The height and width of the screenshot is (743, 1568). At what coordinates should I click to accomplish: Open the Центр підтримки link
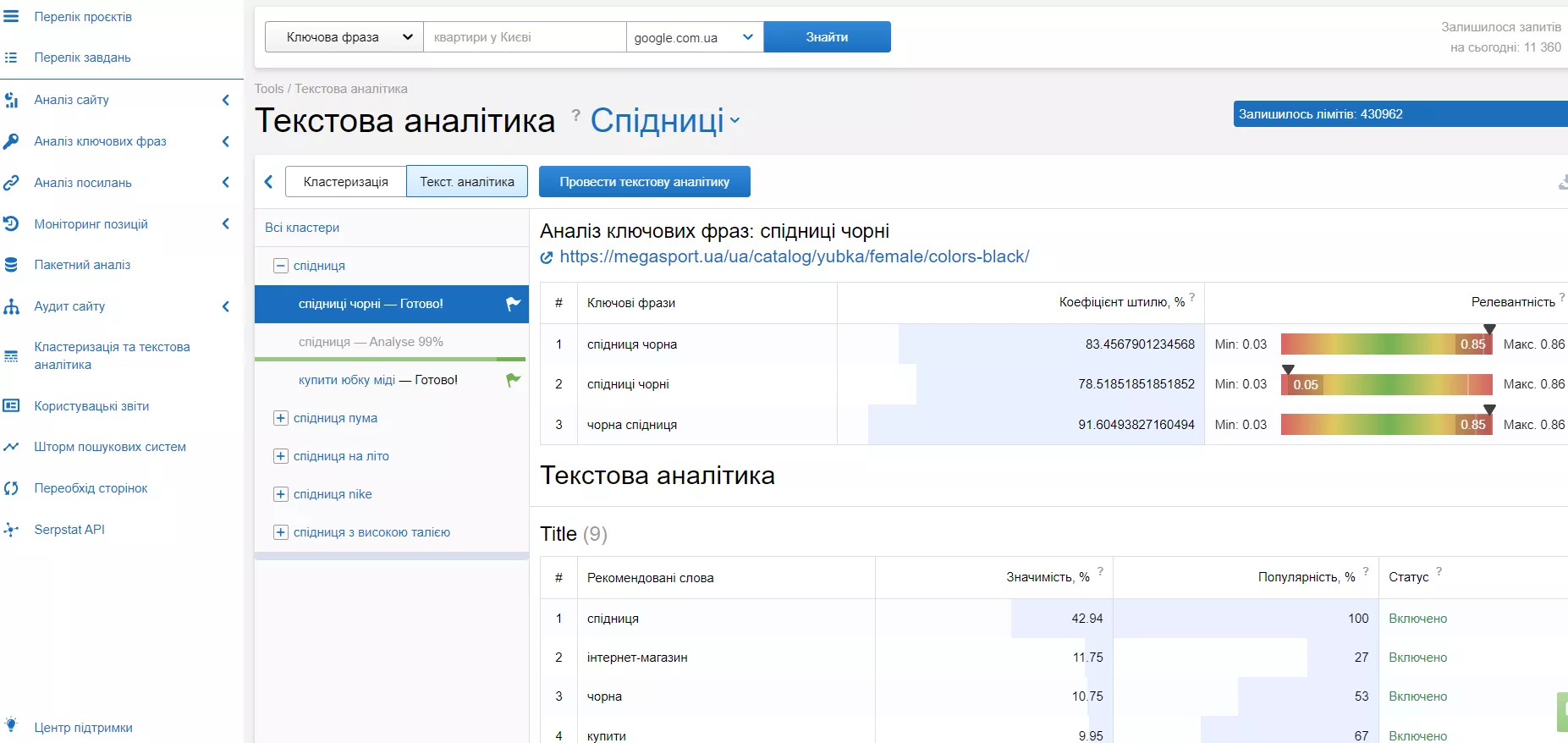[84, 728]
